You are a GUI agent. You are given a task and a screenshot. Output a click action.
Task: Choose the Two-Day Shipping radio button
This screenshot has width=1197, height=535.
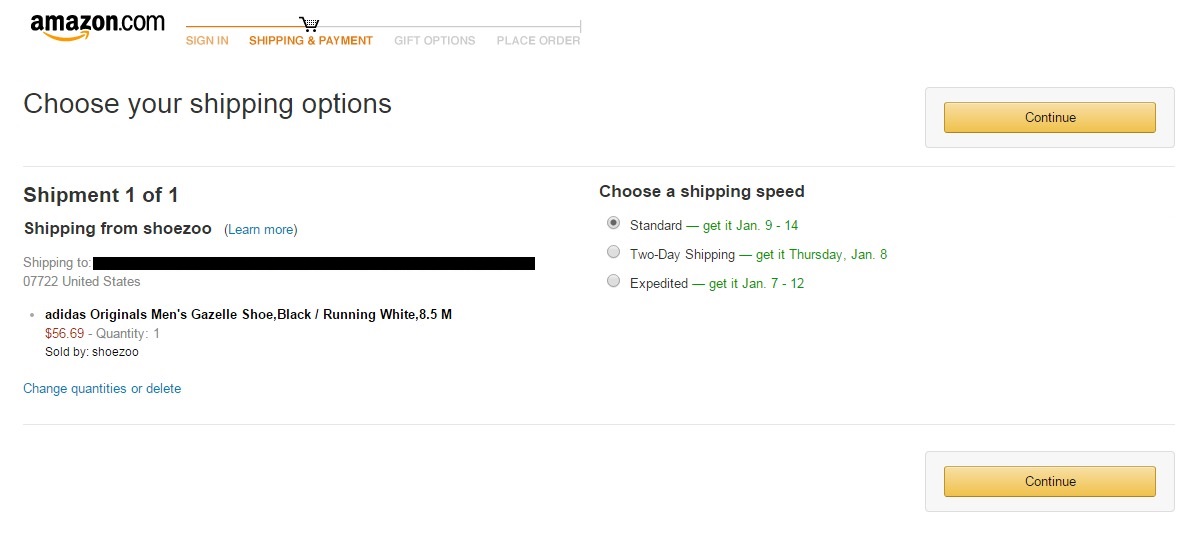[x=614, y=253]
